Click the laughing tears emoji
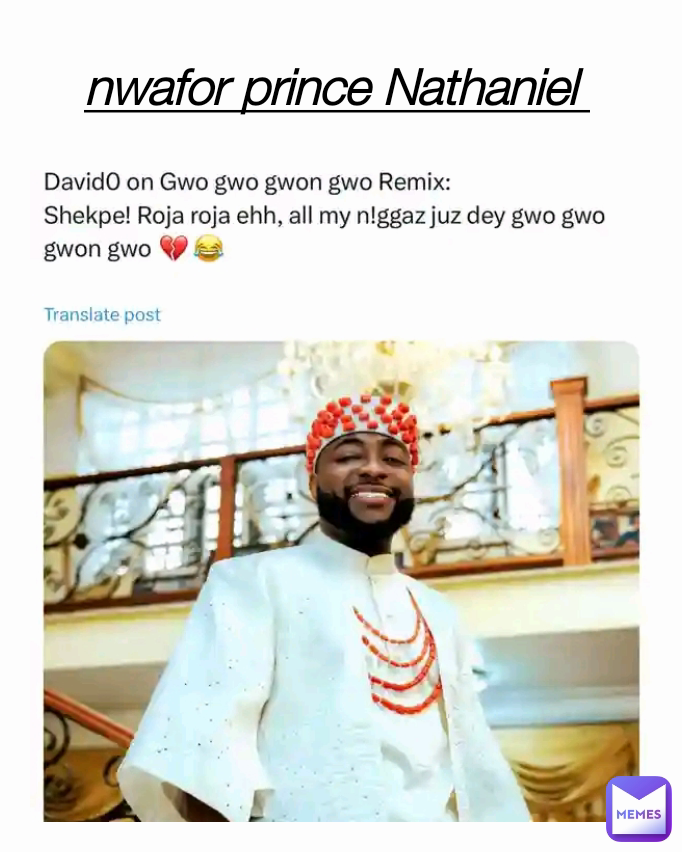This screenshot has height=852, width=682. [x=206, y=249]
